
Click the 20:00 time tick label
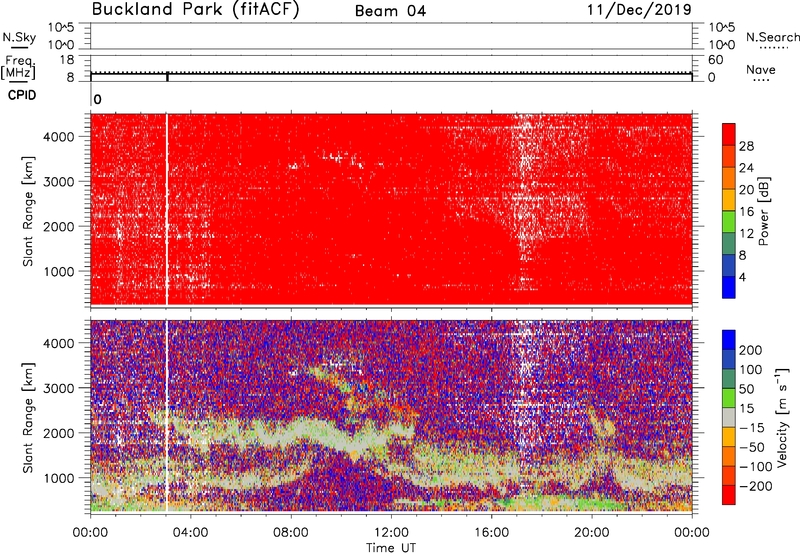(591, 533)
